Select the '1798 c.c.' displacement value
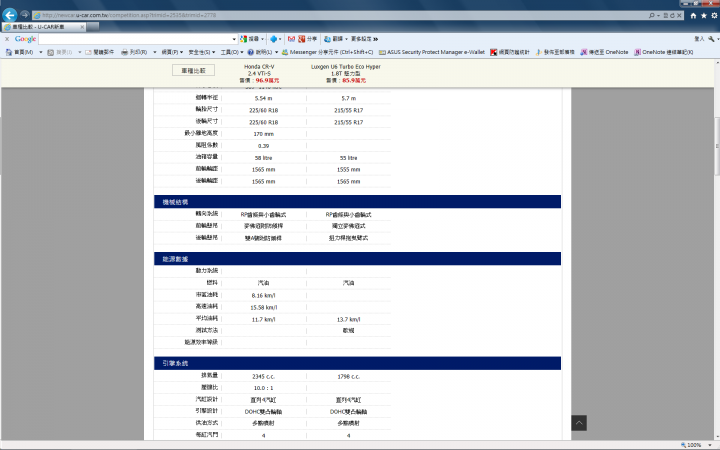The image size is (720, 450). tap(349, 377)
